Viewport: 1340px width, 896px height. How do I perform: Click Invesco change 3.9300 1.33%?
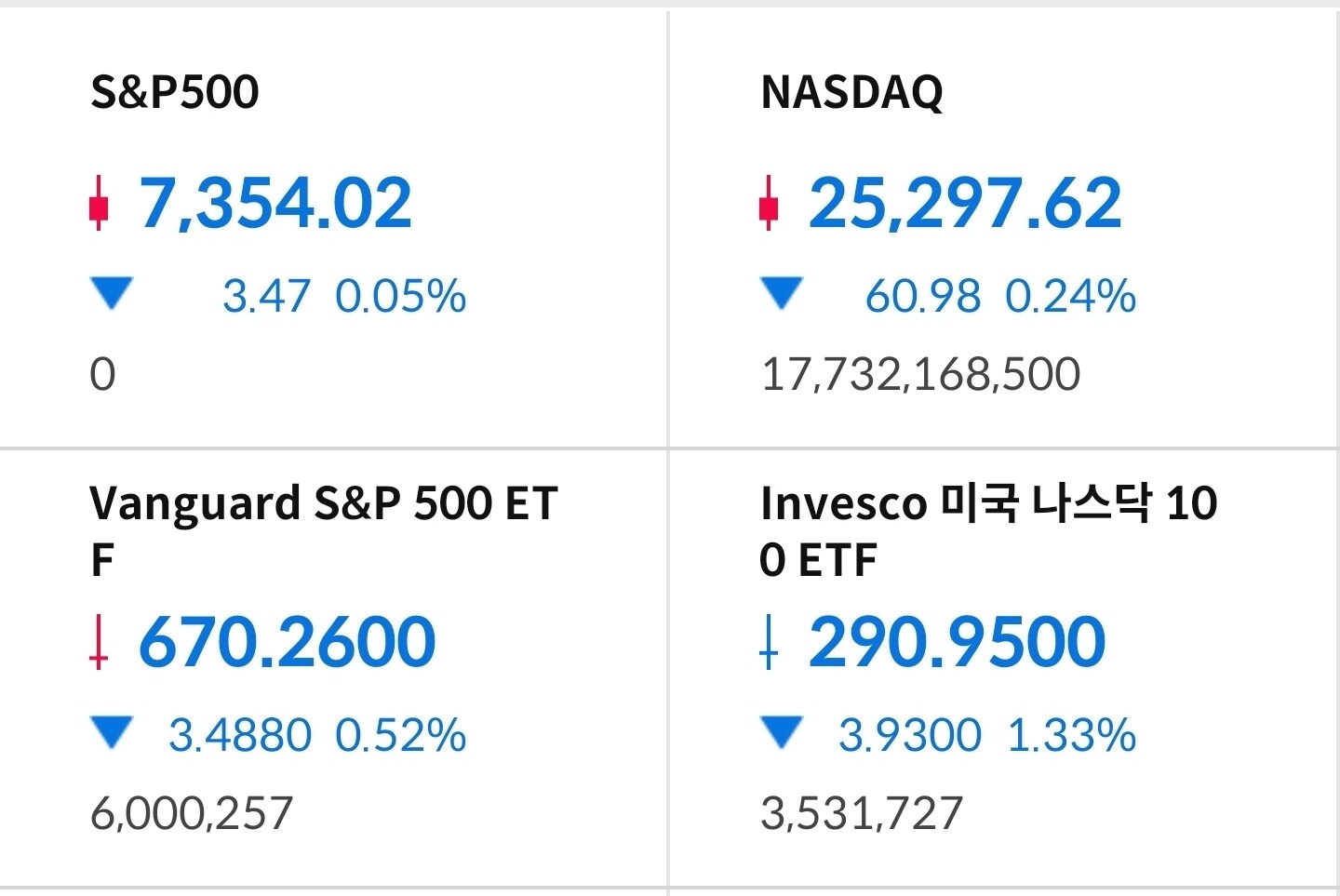987,735
